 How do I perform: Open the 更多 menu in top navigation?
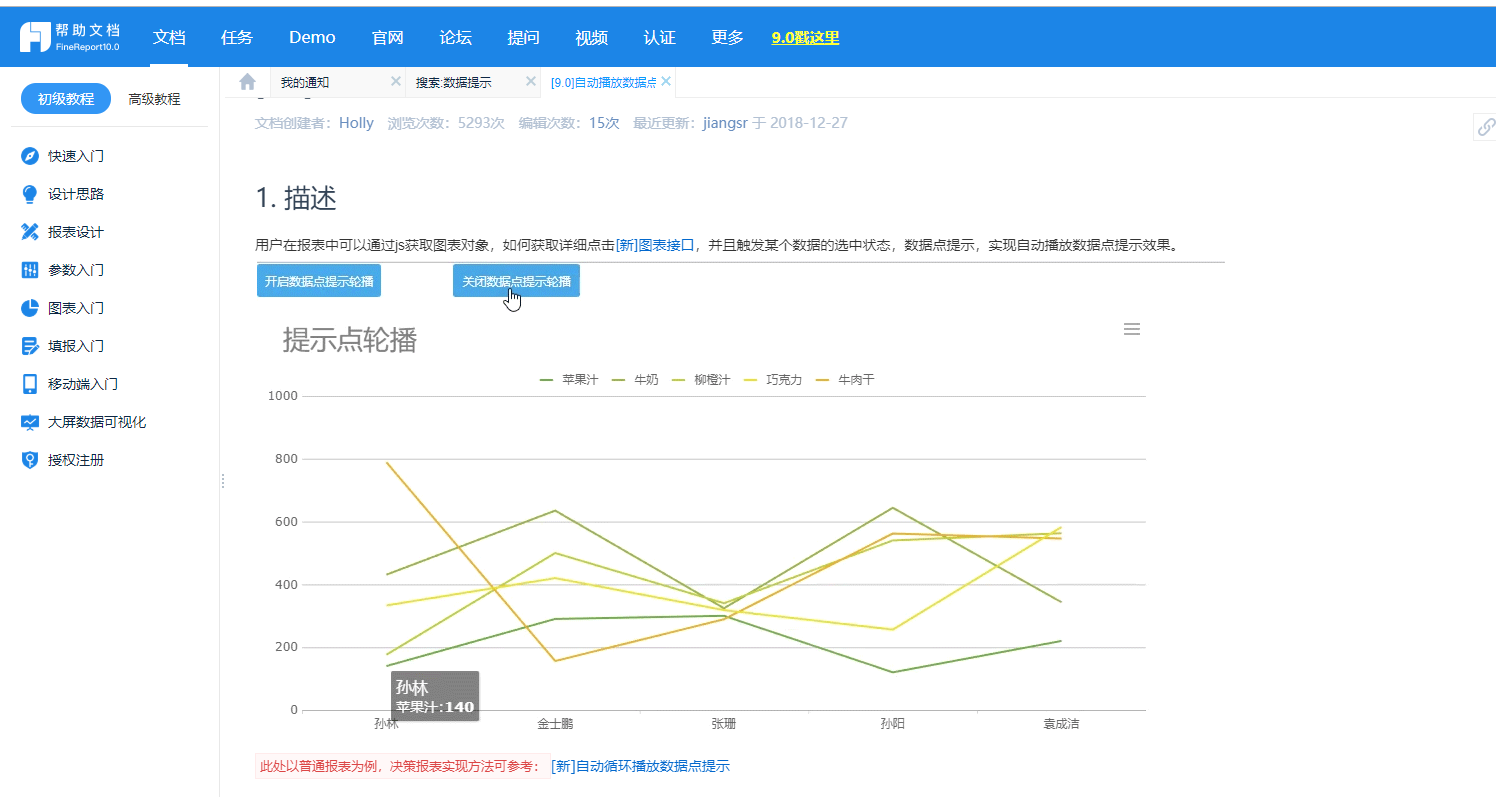[727, 37]
